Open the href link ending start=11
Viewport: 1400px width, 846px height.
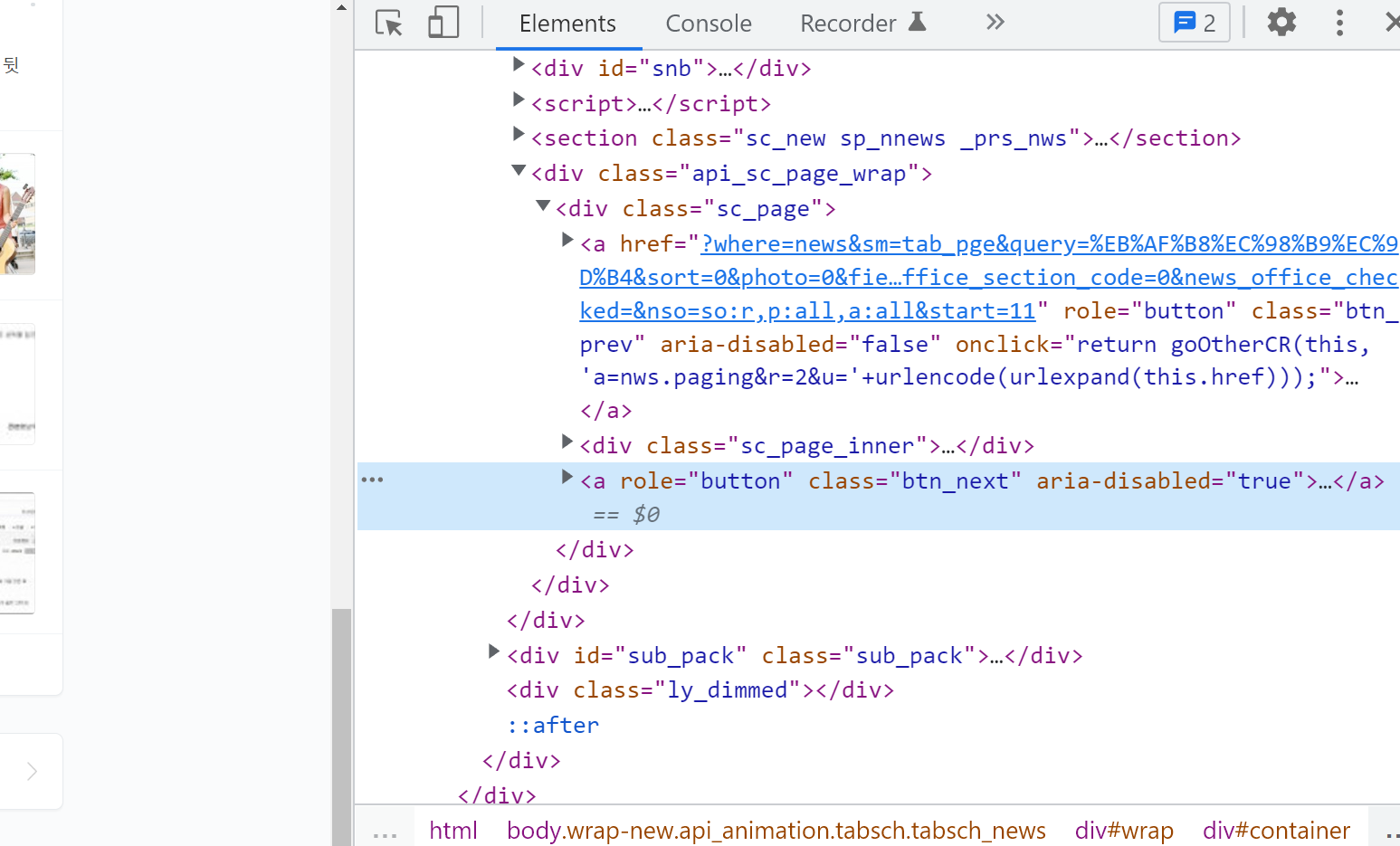click(988, 278)
